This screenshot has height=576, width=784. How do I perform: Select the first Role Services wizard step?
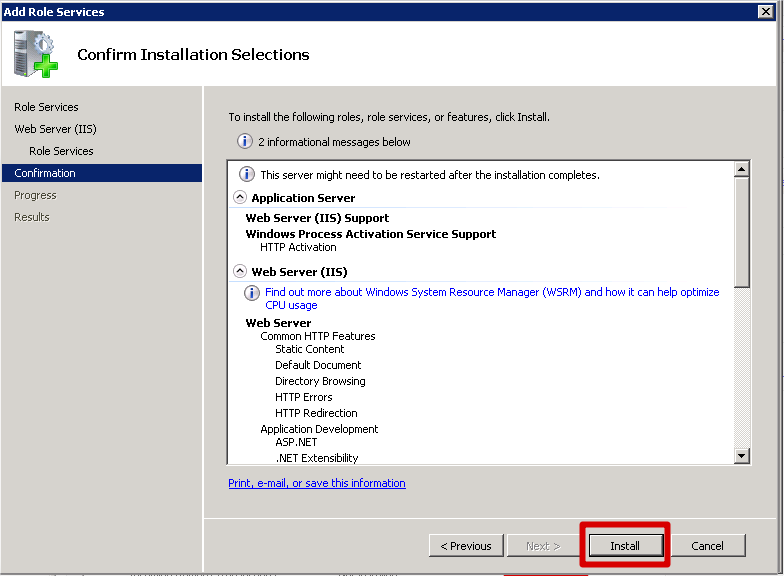(46, 107)
